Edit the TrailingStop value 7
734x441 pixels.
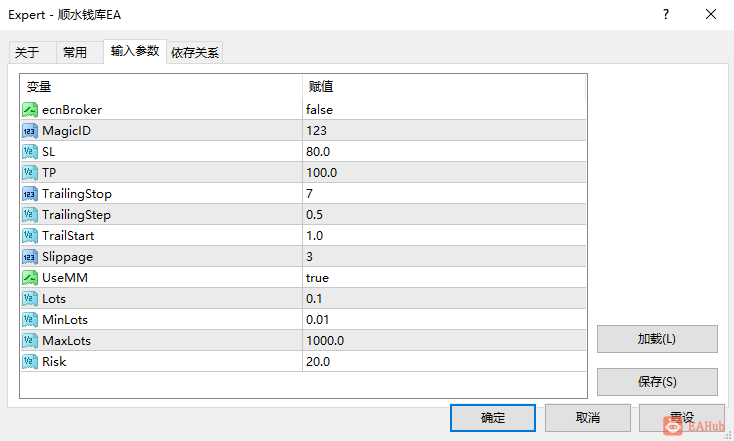tap(444, 193)
